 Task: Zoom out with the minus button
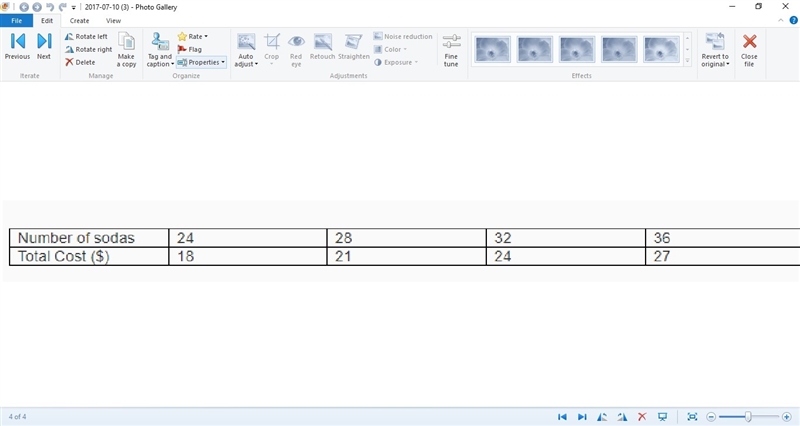(x=711, y=417)
